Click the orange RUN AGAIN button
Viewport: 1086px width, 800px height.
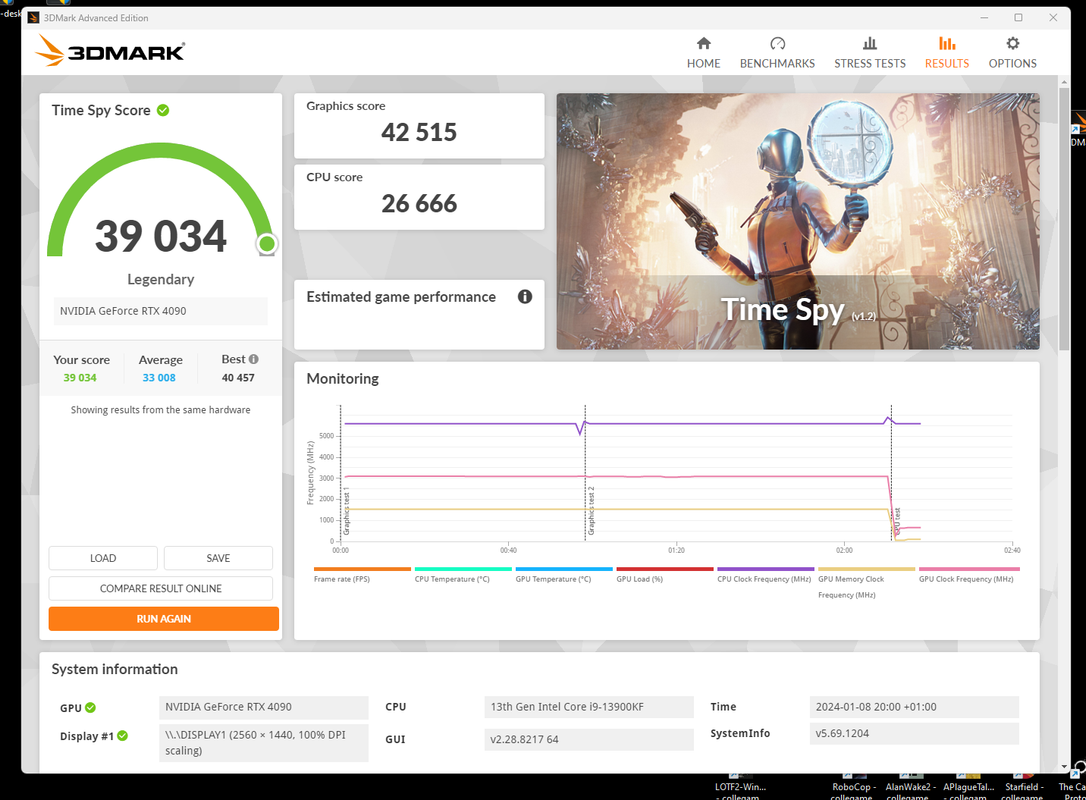coord(163,619)
